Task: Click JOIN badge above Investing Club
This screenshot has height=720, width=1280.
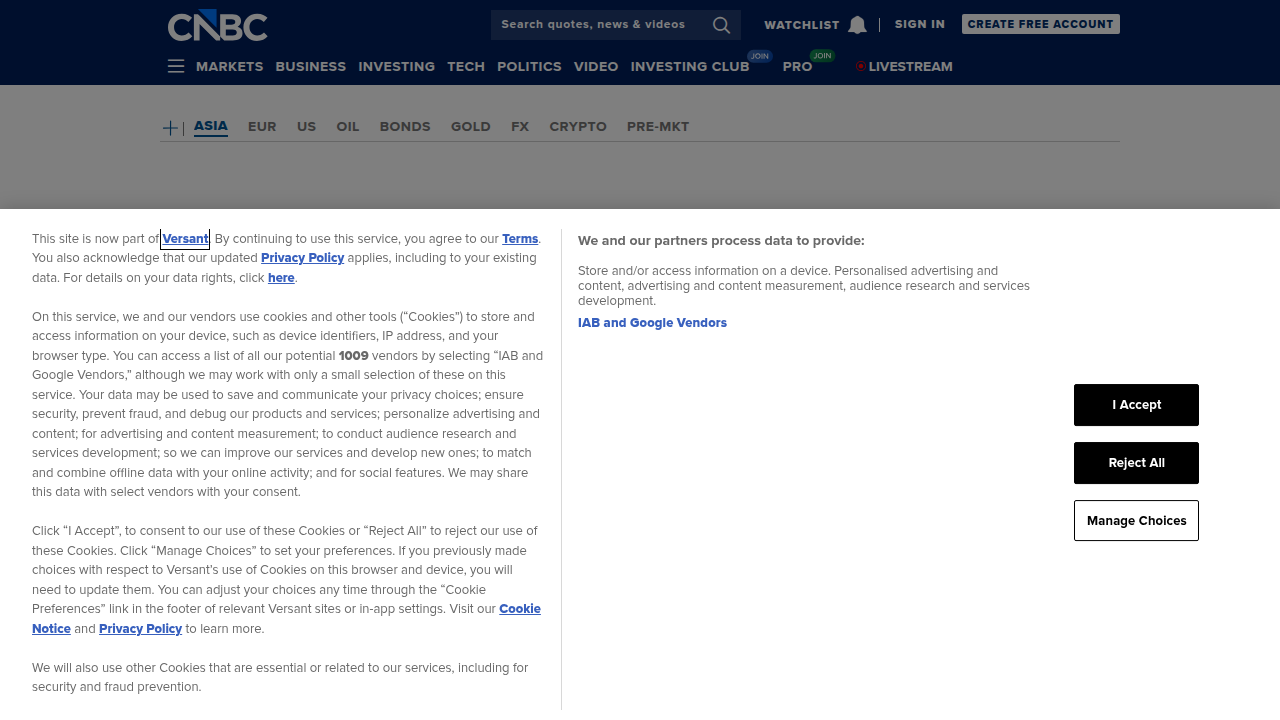Action: coord(760,56)
